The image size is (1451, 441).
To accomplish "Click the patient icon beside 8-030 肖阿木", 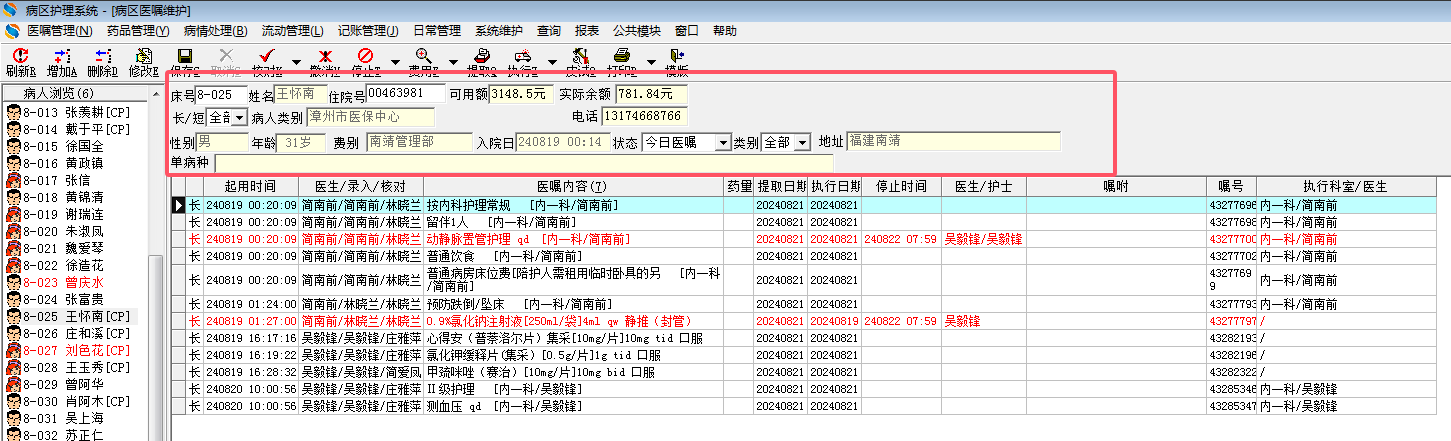I will coord(14,401).
